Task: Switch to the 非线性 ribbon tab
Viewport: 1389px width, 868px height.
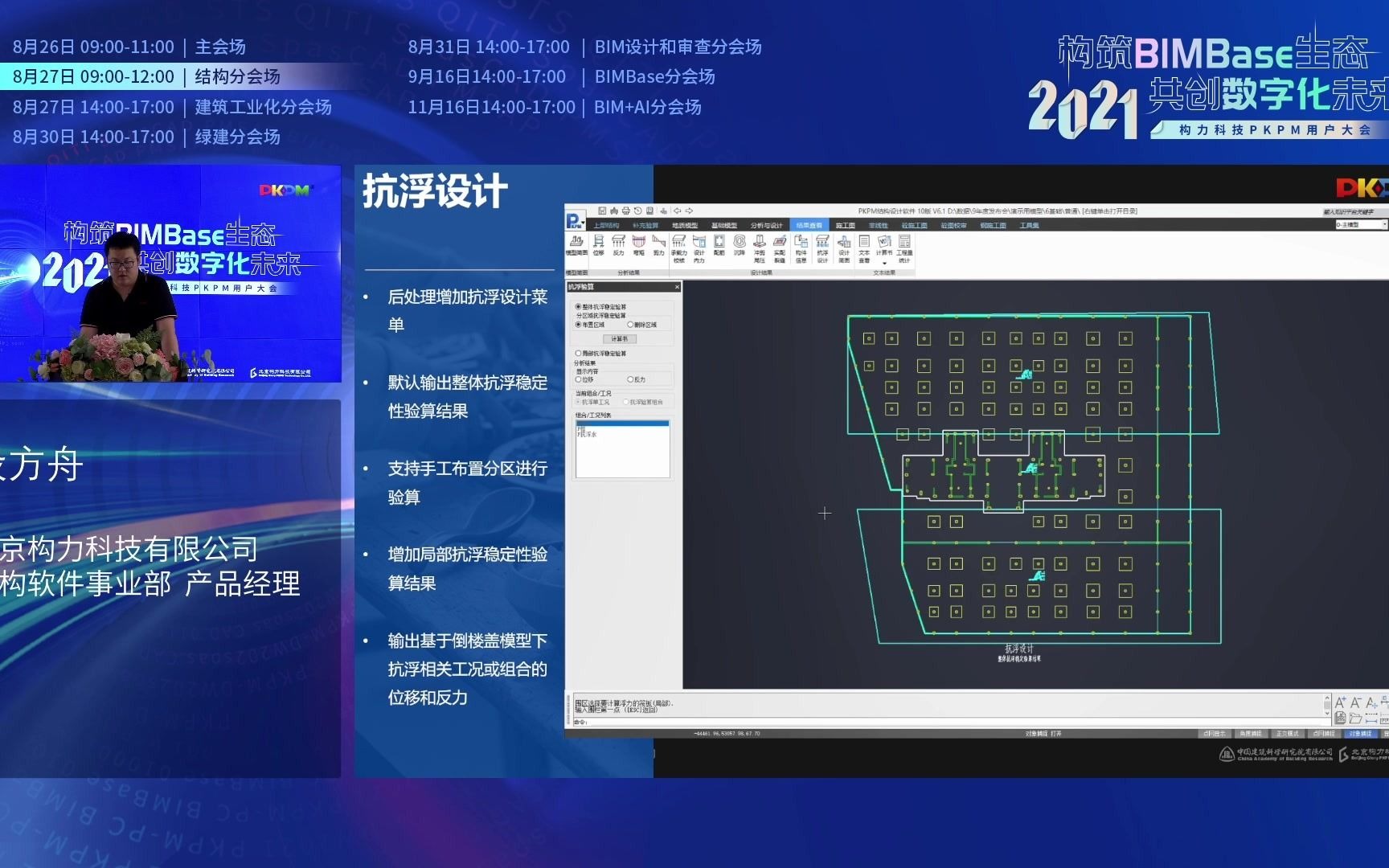Action: pyautogui.click(x=878, y=226)
